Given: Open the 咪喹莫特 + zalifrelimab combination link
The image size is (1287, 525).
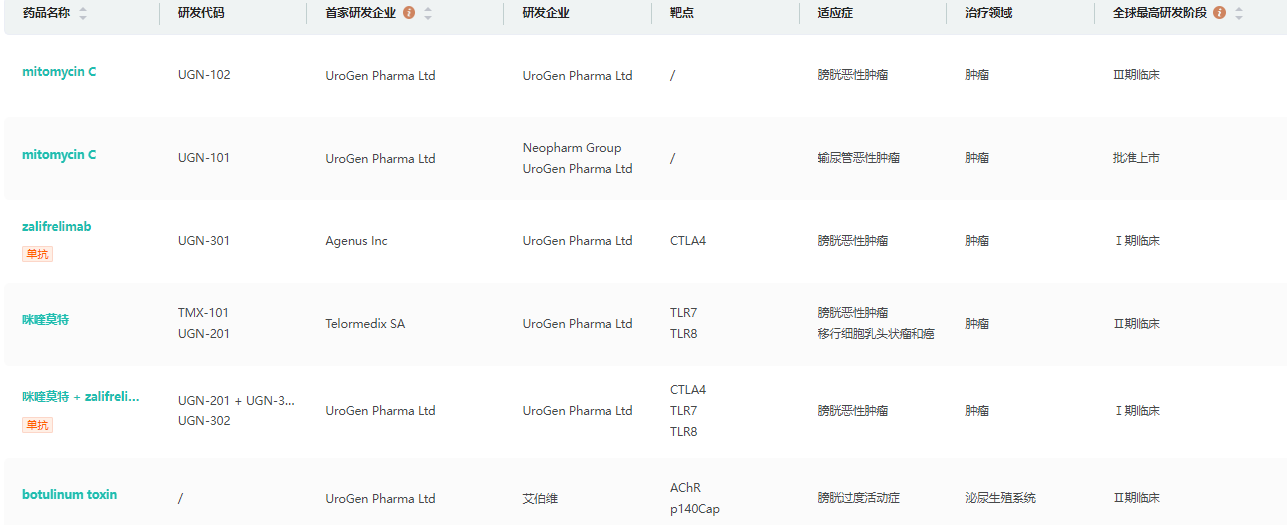Looking at the screenshot, I should click(x=80, y=397).
